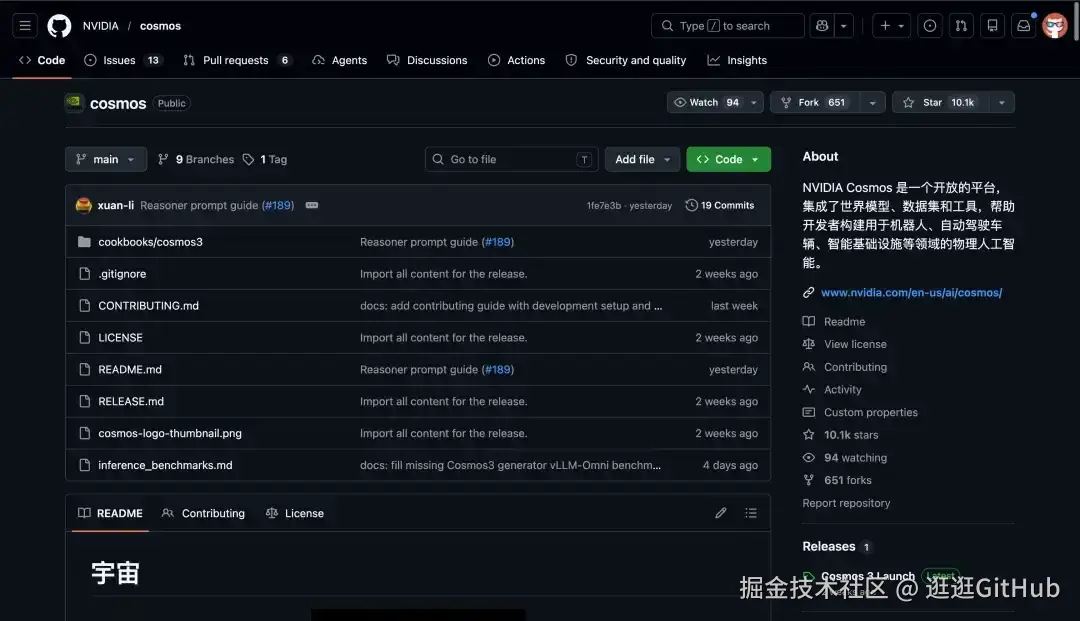Edit the README with the pencil icon
Screen dimensions: 1080x621
pyautogui.click(x=720, y=513)
